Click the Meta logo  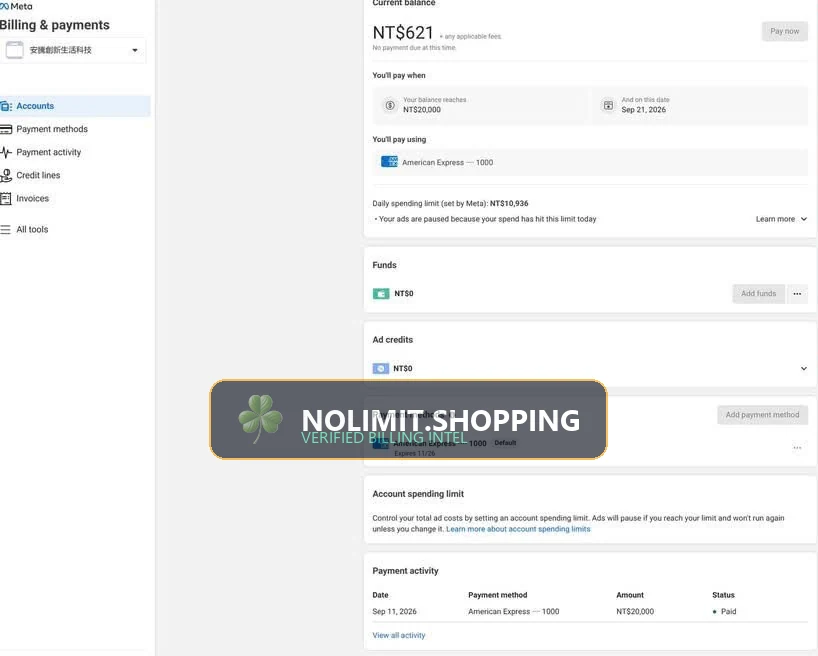pos(16,6)
